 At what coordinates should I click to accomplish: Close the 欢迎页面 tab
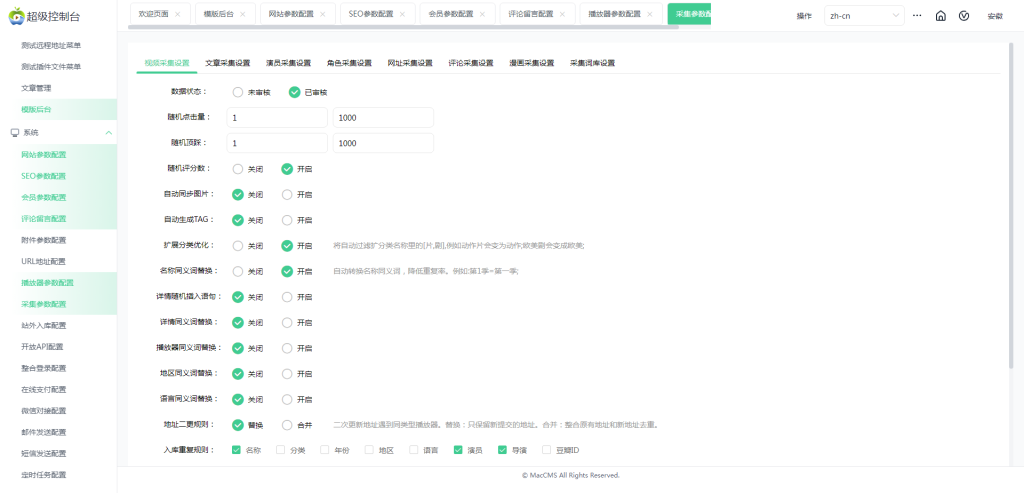point(178,14)
